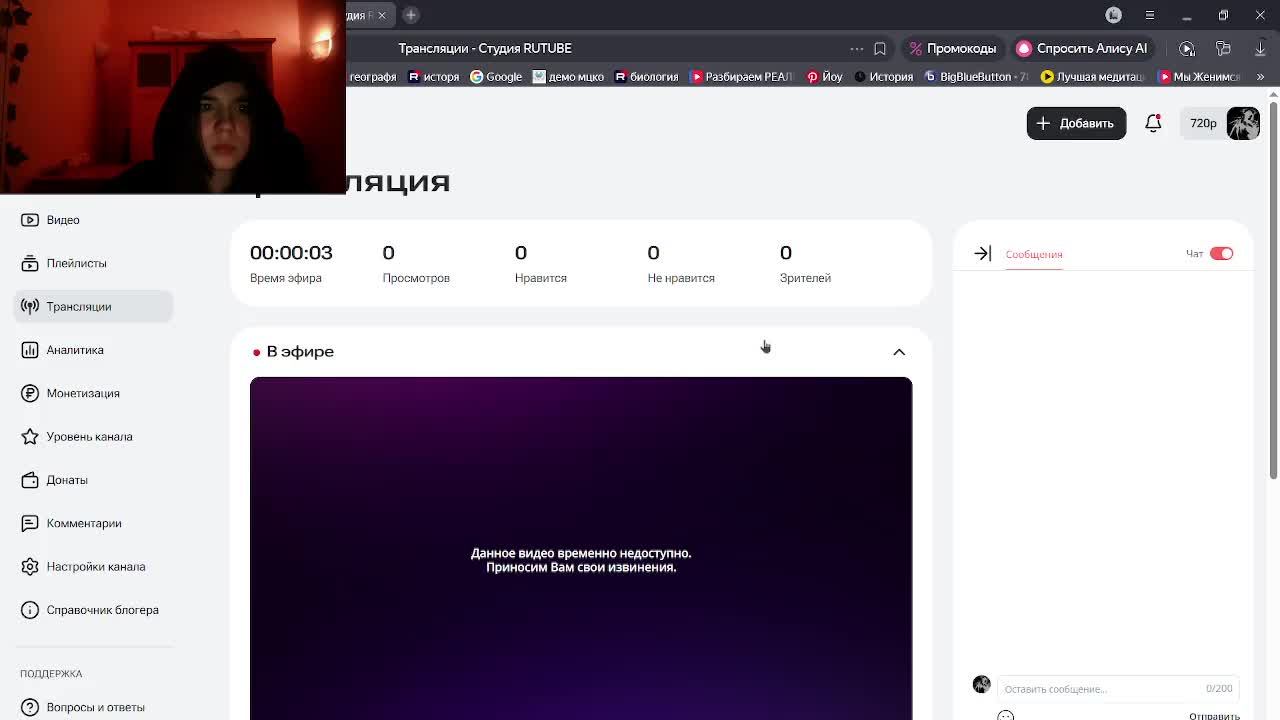Screen dimensions: 1280x720
Task: Open the address bar three-dots menu
Action: coord(857,48)
